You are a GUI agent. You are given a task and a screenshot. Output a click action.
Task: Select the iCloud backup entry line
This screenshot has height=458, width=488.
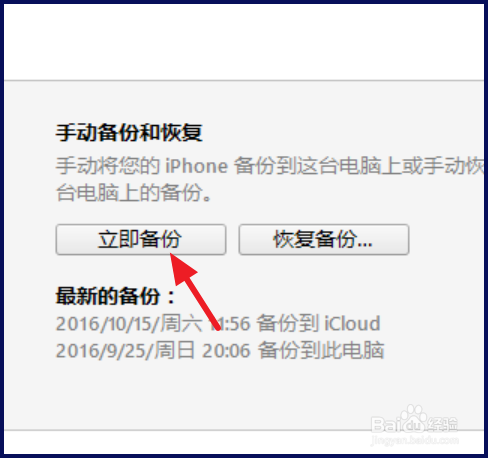tap(218, 323)
